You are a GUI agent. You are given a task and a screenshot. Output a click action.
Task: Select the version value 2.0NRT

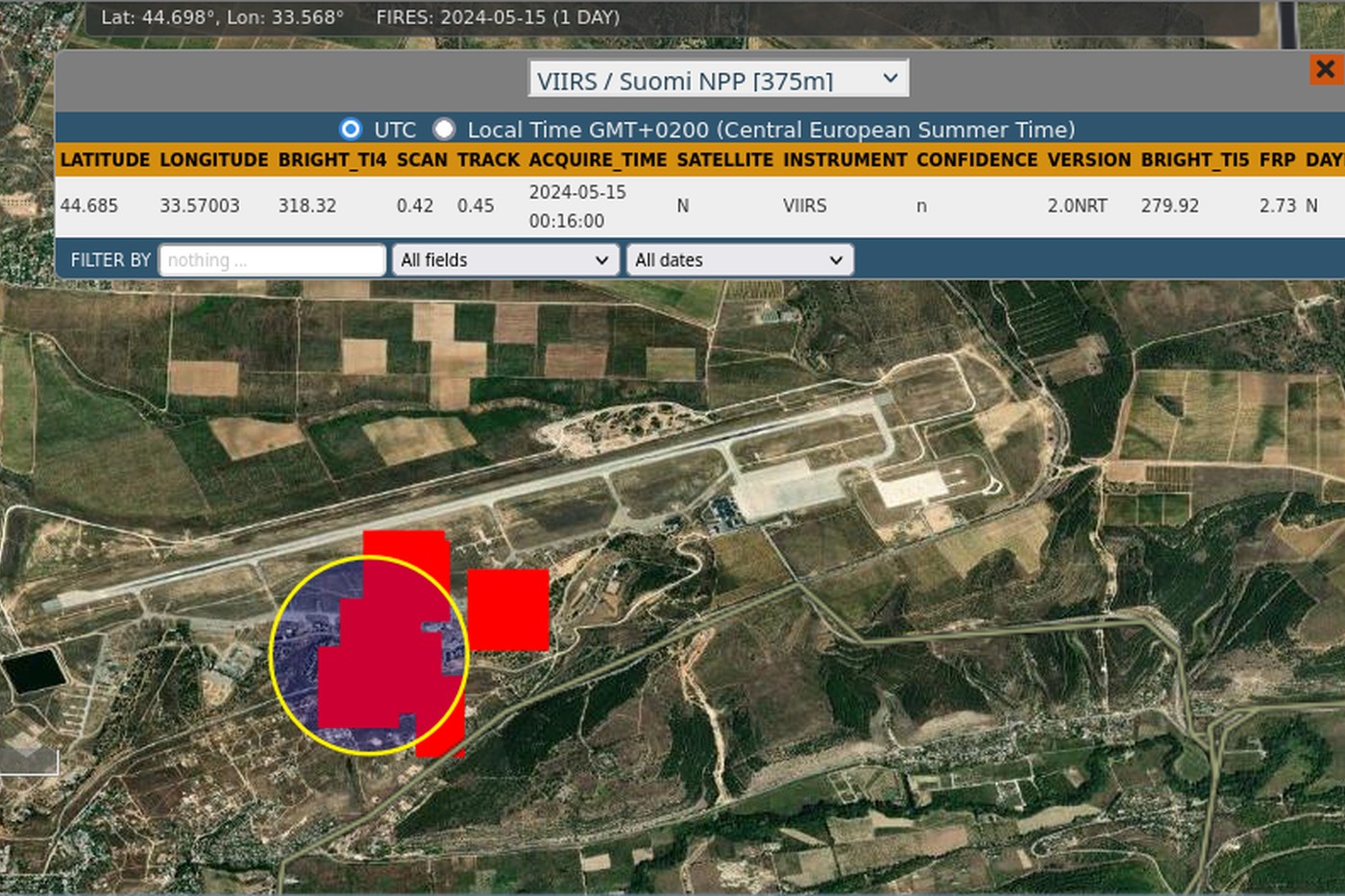[x=1078, y=206]
